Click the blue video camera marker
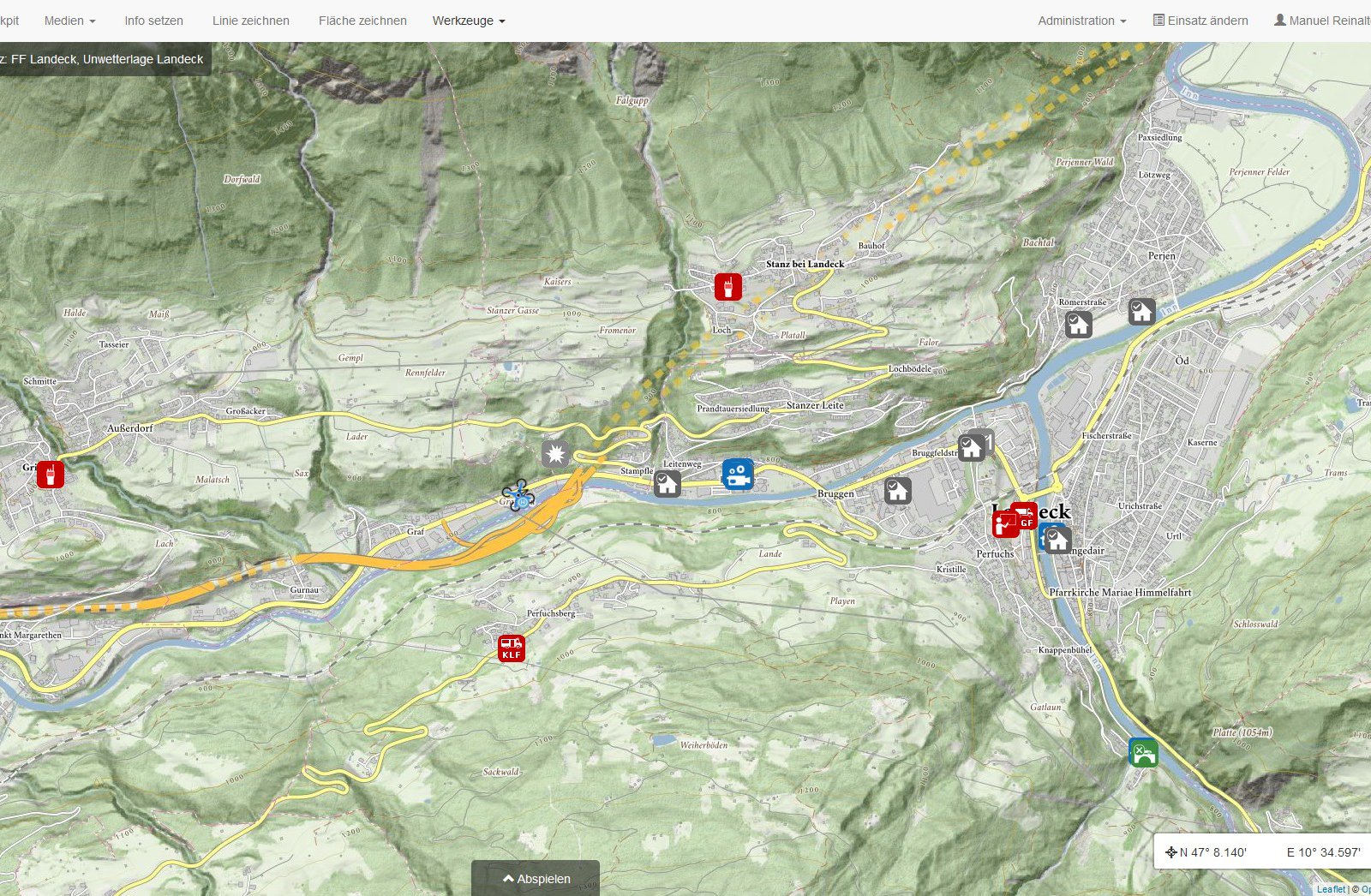 tap(738, 474)
